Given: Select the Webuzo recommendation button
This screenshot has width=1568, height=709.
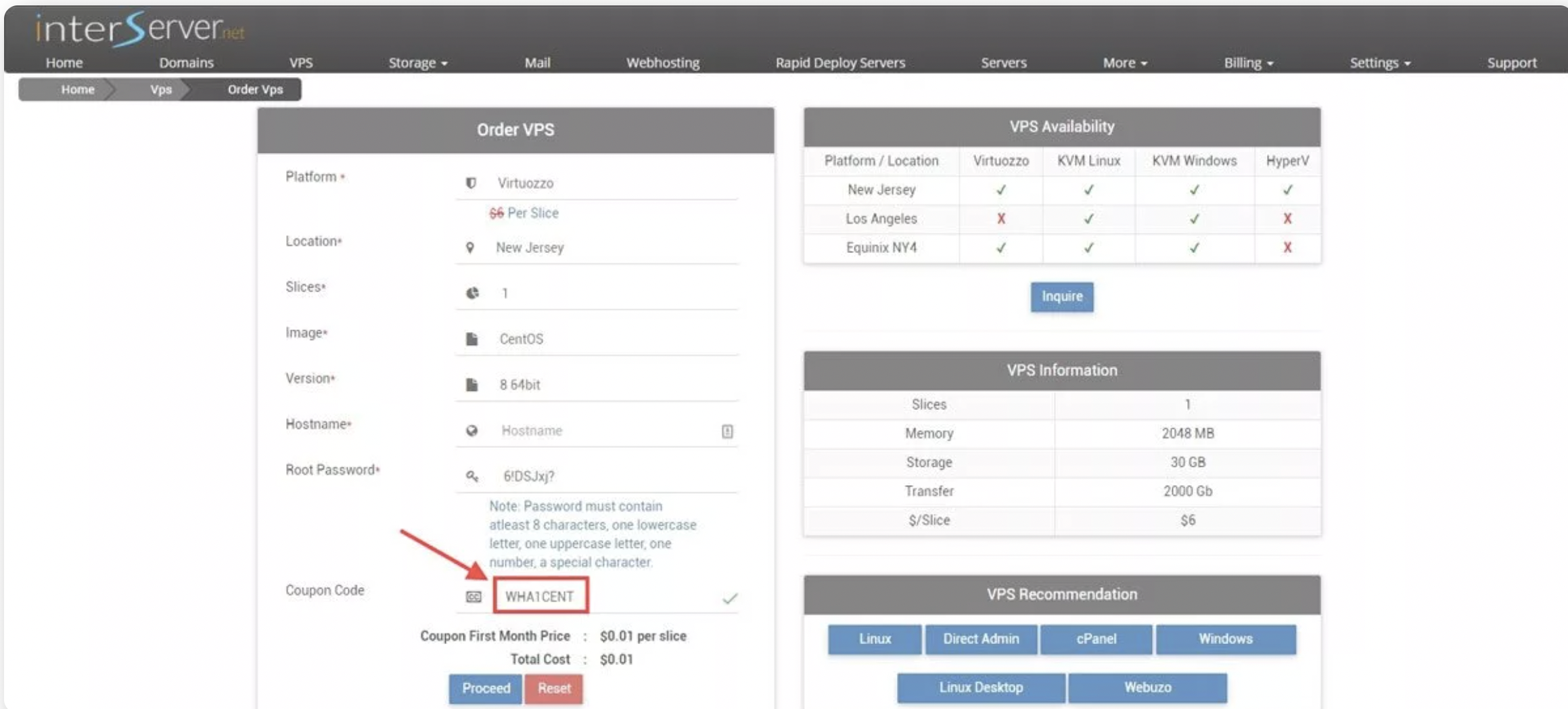Looking at the screenshot, I should 1147,688.
